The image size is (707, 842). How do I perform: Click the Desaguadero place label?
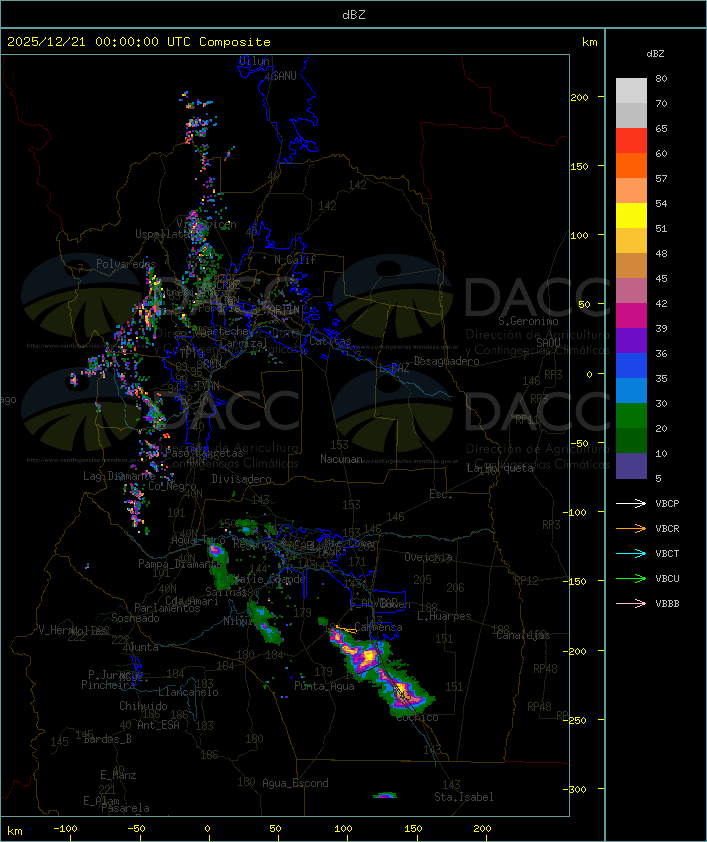pyautogui.click(x=446, y=361)
